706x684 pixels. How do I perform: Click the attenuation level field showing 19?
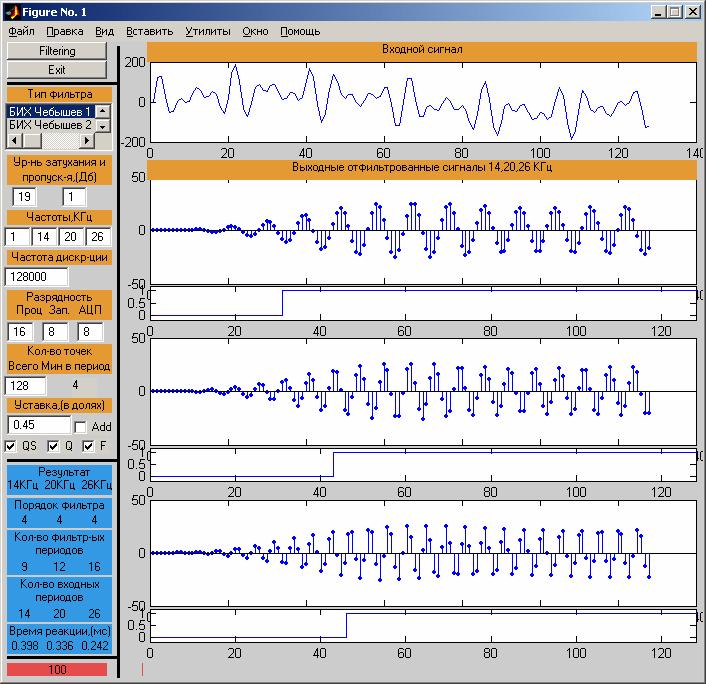(x=24, y=196)
